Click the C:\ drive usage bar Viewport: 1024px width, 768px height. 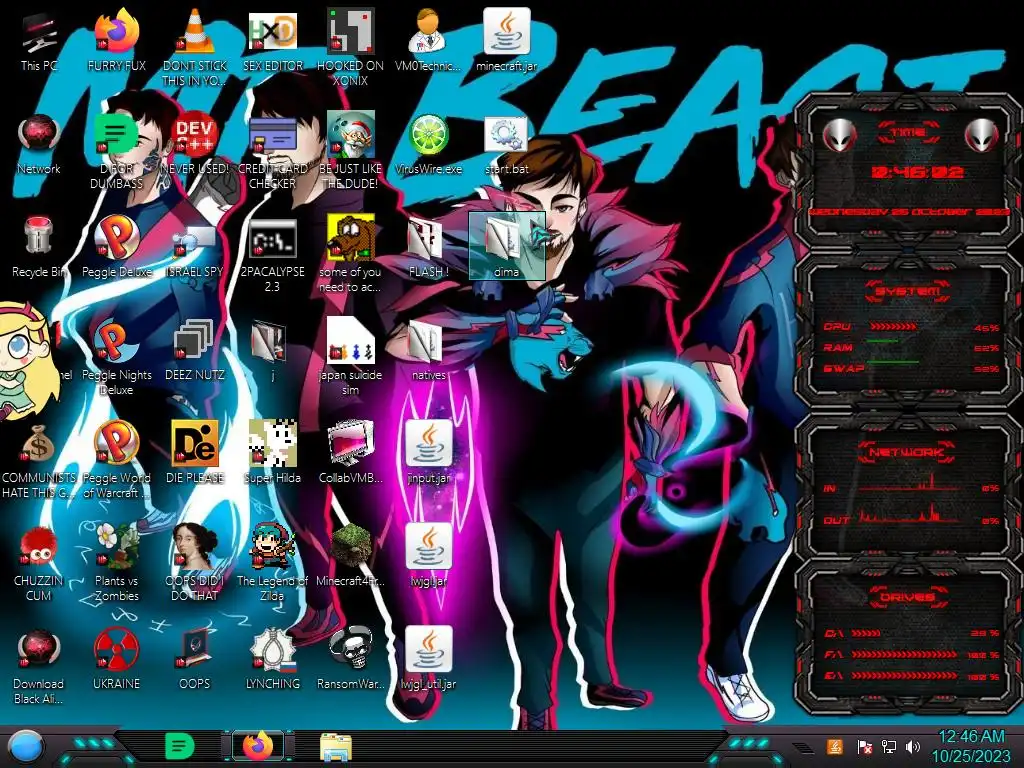click(867, 633)
